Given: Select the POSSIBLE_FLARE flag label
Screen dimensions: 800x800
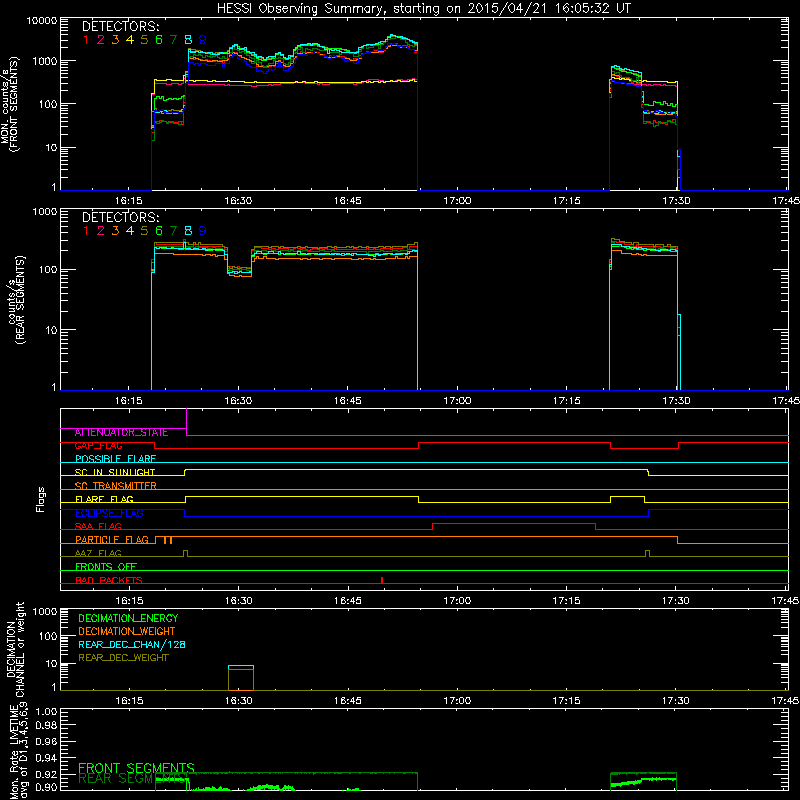Looking at the screenshot, I should (115, 459).
